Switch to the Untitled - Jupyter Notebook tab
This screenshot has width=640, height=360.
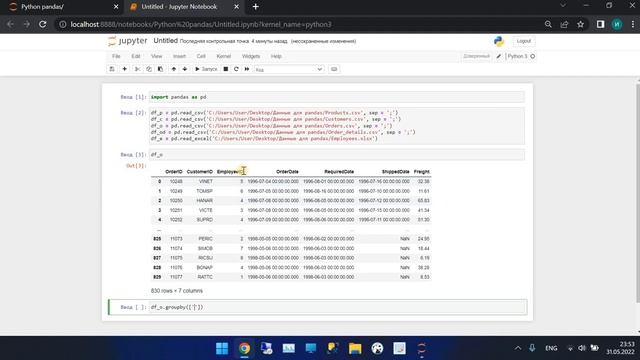click(184, 7)
